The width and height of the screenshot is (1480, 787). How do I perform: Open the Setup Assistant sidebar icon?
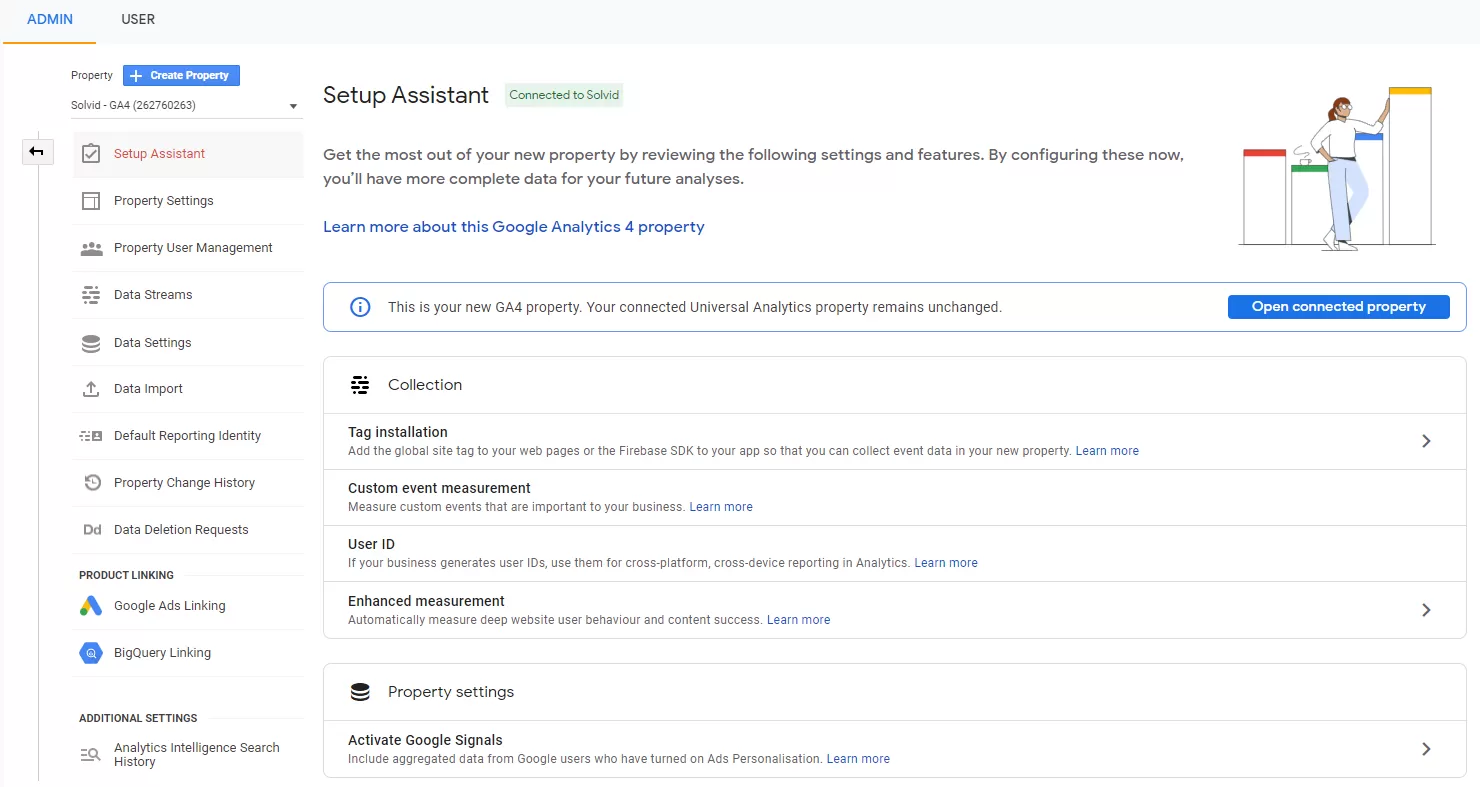tap(91, 154)
